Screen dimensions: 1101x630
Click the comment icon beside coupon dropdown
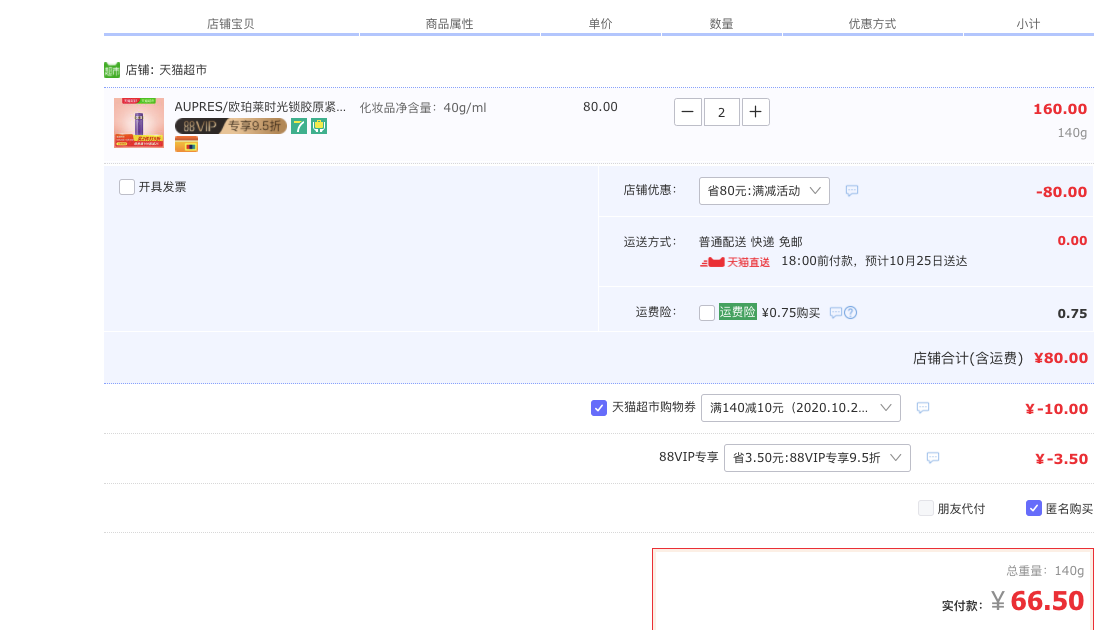point(923,407)
